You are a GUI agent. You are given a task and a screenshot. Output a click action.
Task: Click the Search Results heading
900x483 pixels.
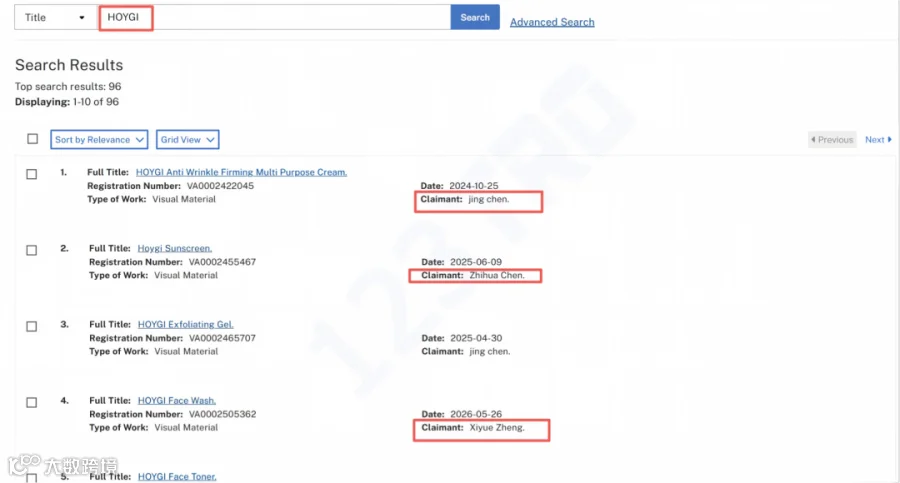(x=69, y=65)
